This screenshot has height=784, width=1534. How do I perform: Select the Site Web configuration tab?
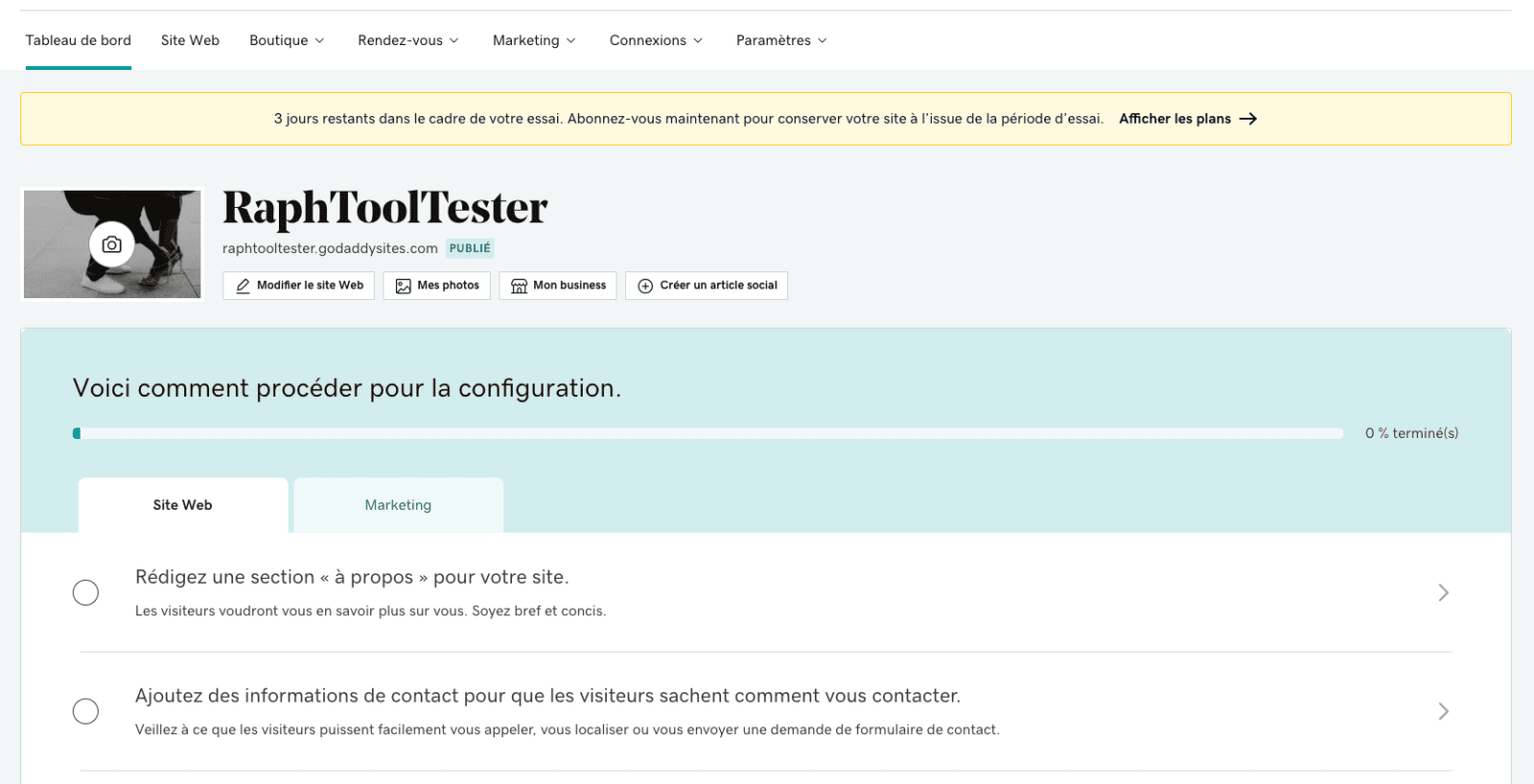pyautogui.click(x=183, y=505)
